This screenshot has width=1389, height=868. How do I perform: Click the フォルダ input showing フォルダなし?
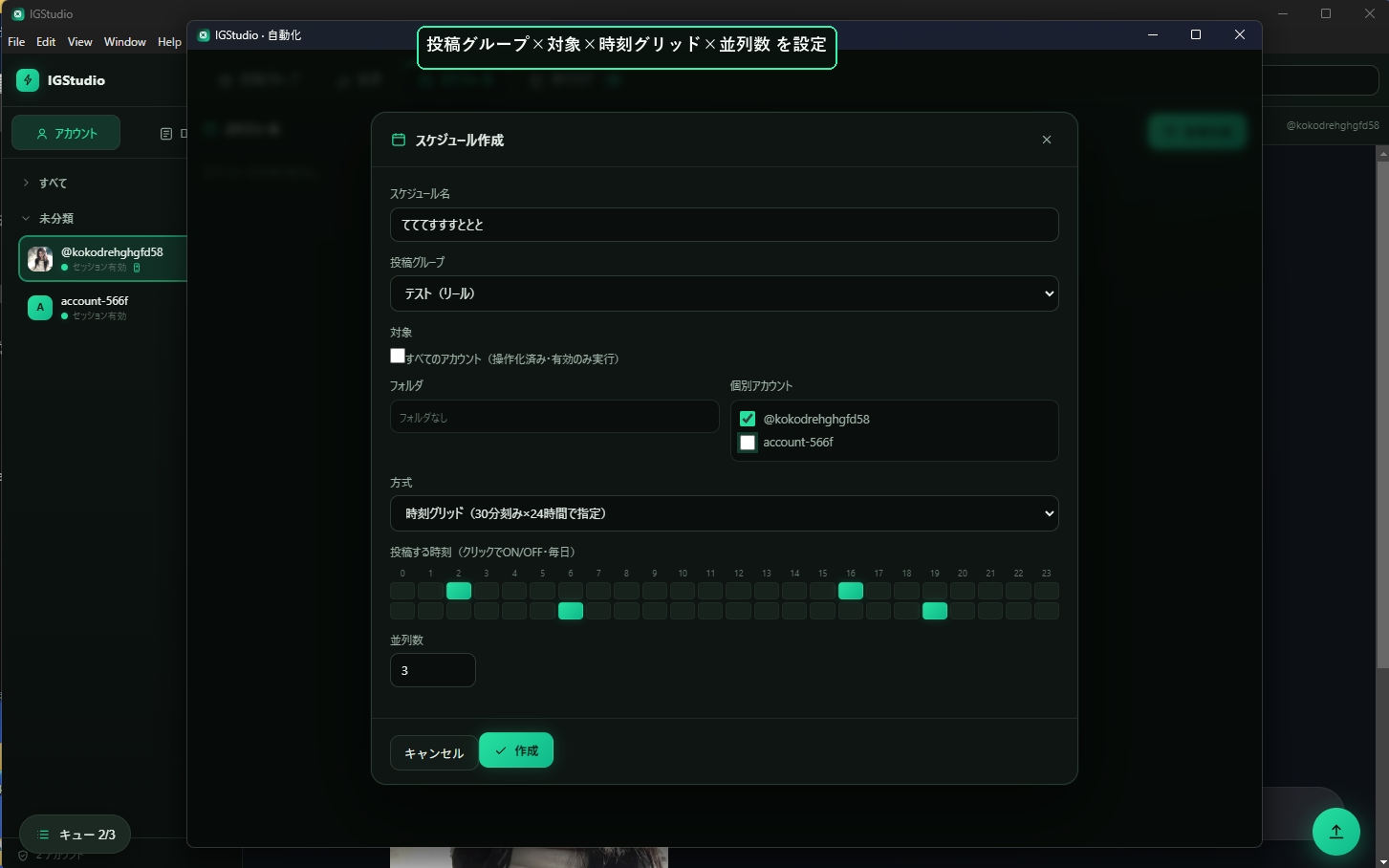point(554,417)
